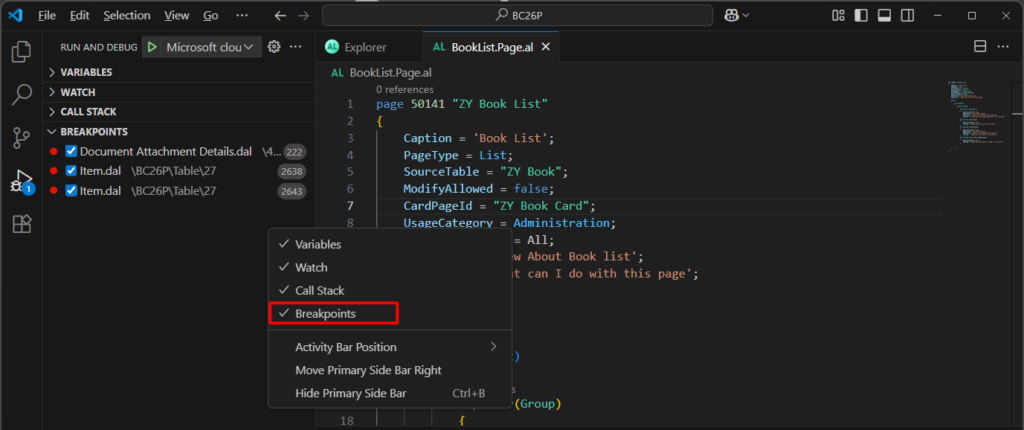
Task: Select Move Primary Side Bar Right
Action: [x=368, y=370]
